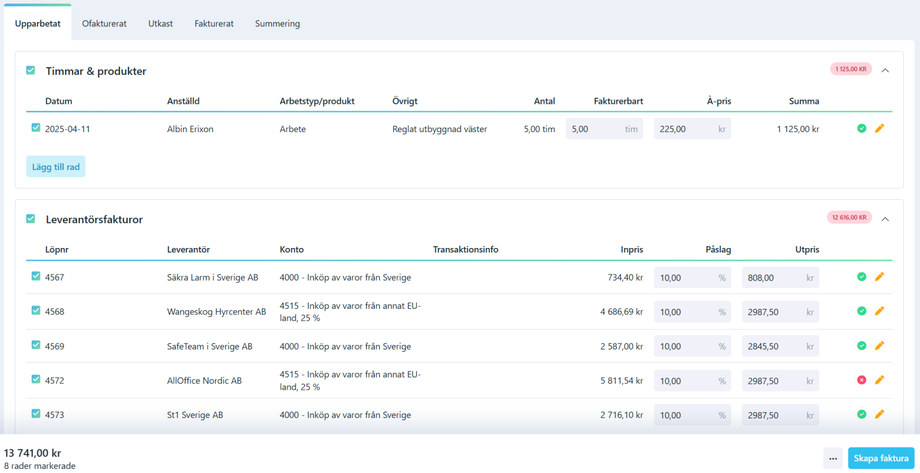Click the Lägg till rad button
Viewport: 920px width, 473px height.
click(56, 167)
